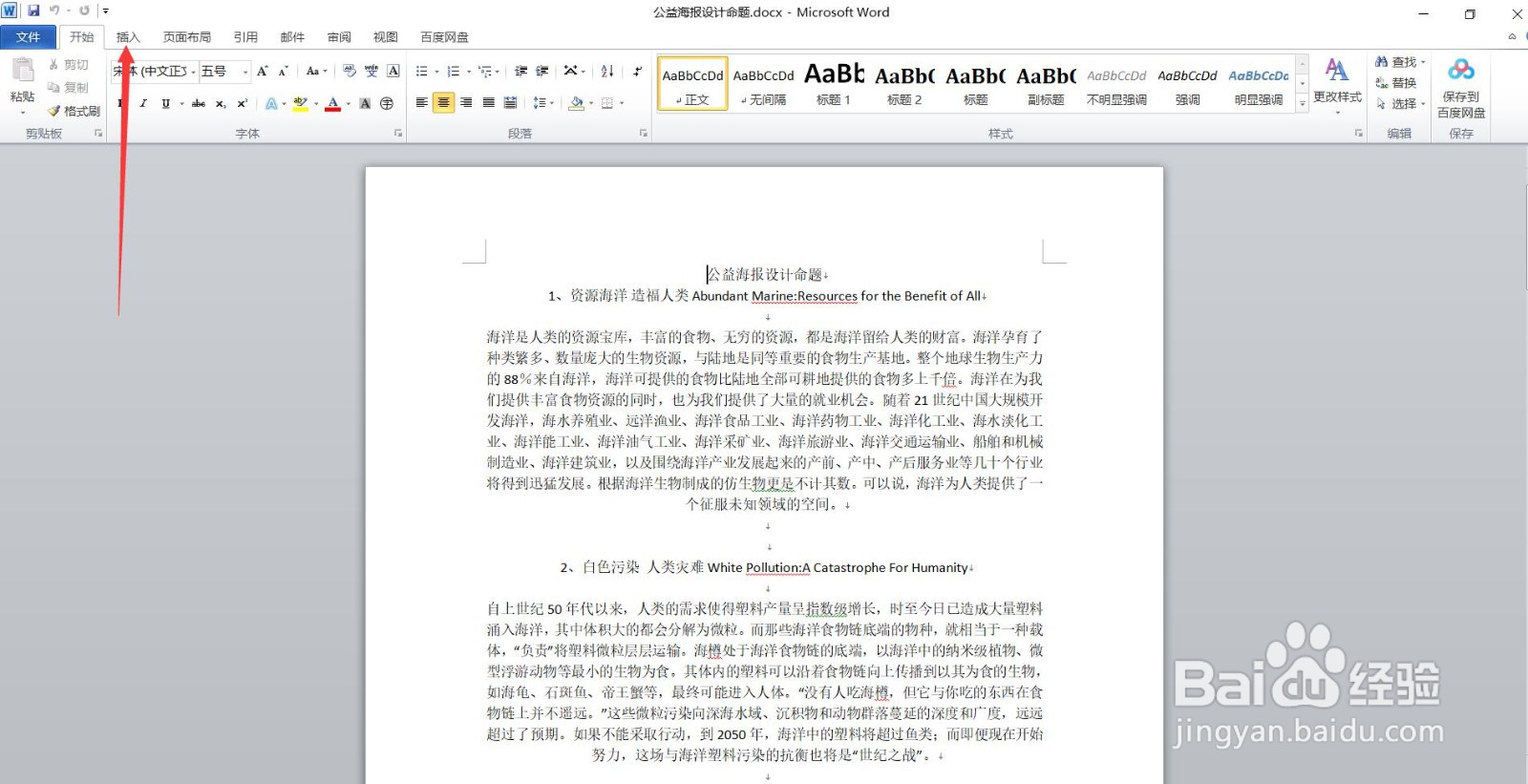Open the Borders dropdown arrow
The width and height of the screenshot is (1528, 784).
[622, 103]
